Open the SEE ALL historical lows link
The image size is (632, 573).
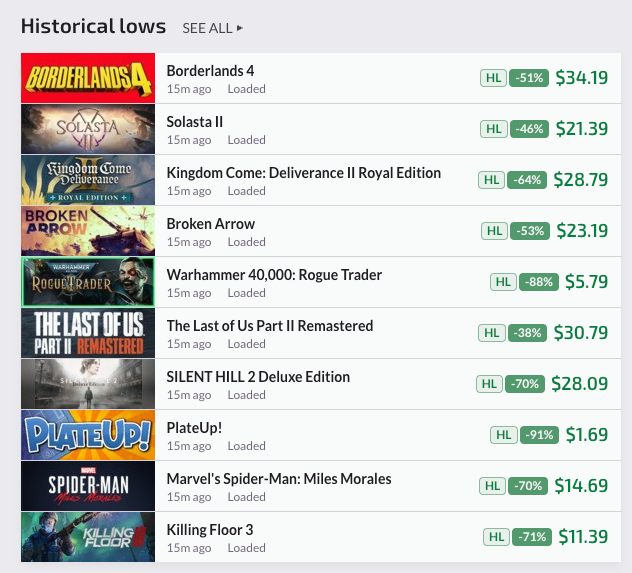click(212, 28)
